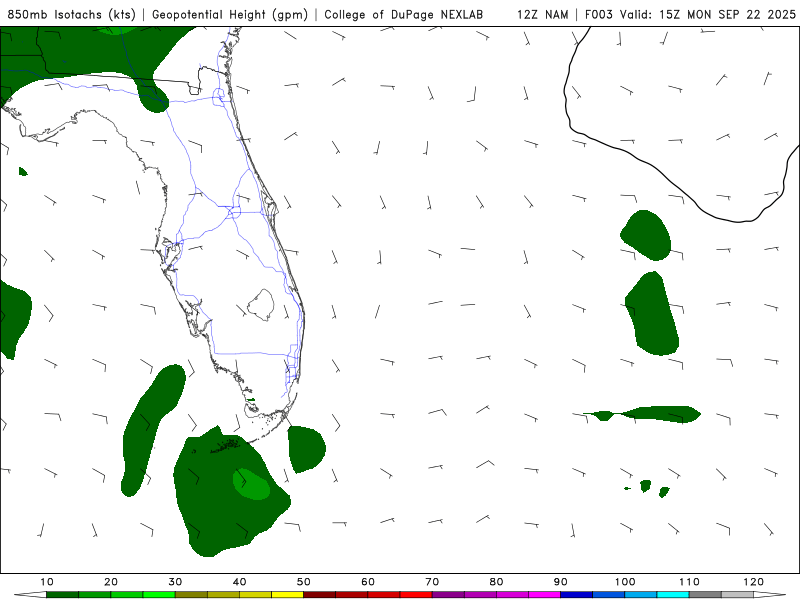Viewport: 800px width, 600px height.
Task: Click the legend value 30
Action: click(175, 582)
